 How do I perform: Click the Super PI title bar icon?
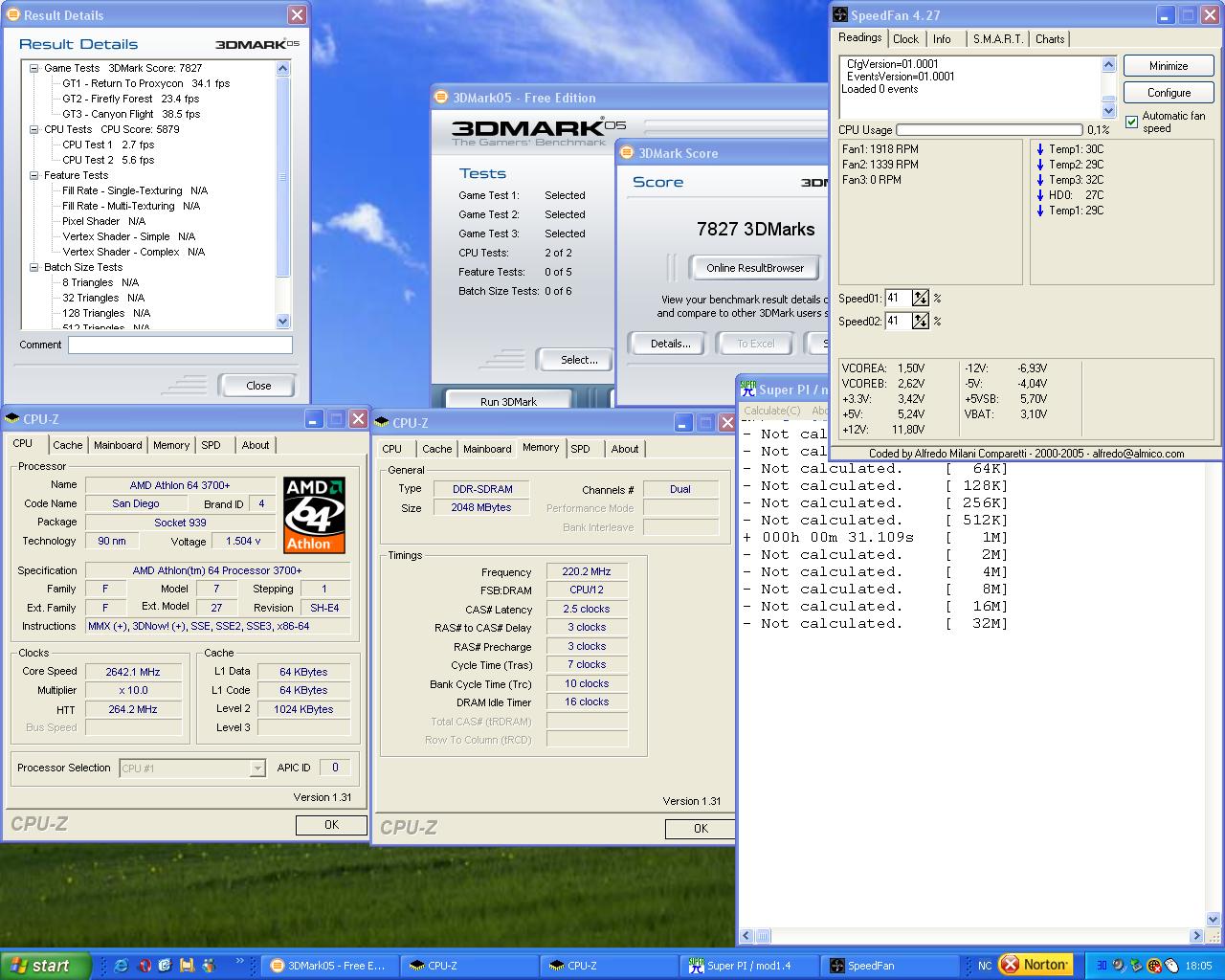click(x=747, y=389)
